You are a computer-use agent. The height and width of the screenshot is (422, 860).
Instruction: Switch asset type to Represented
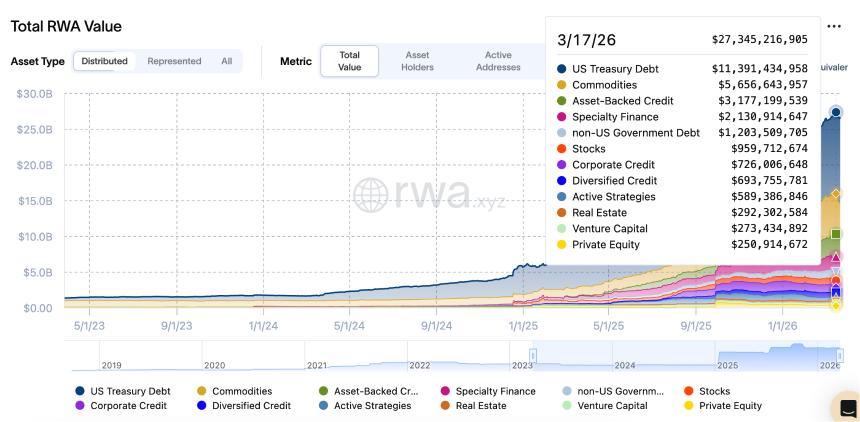(x=174, y=61)
